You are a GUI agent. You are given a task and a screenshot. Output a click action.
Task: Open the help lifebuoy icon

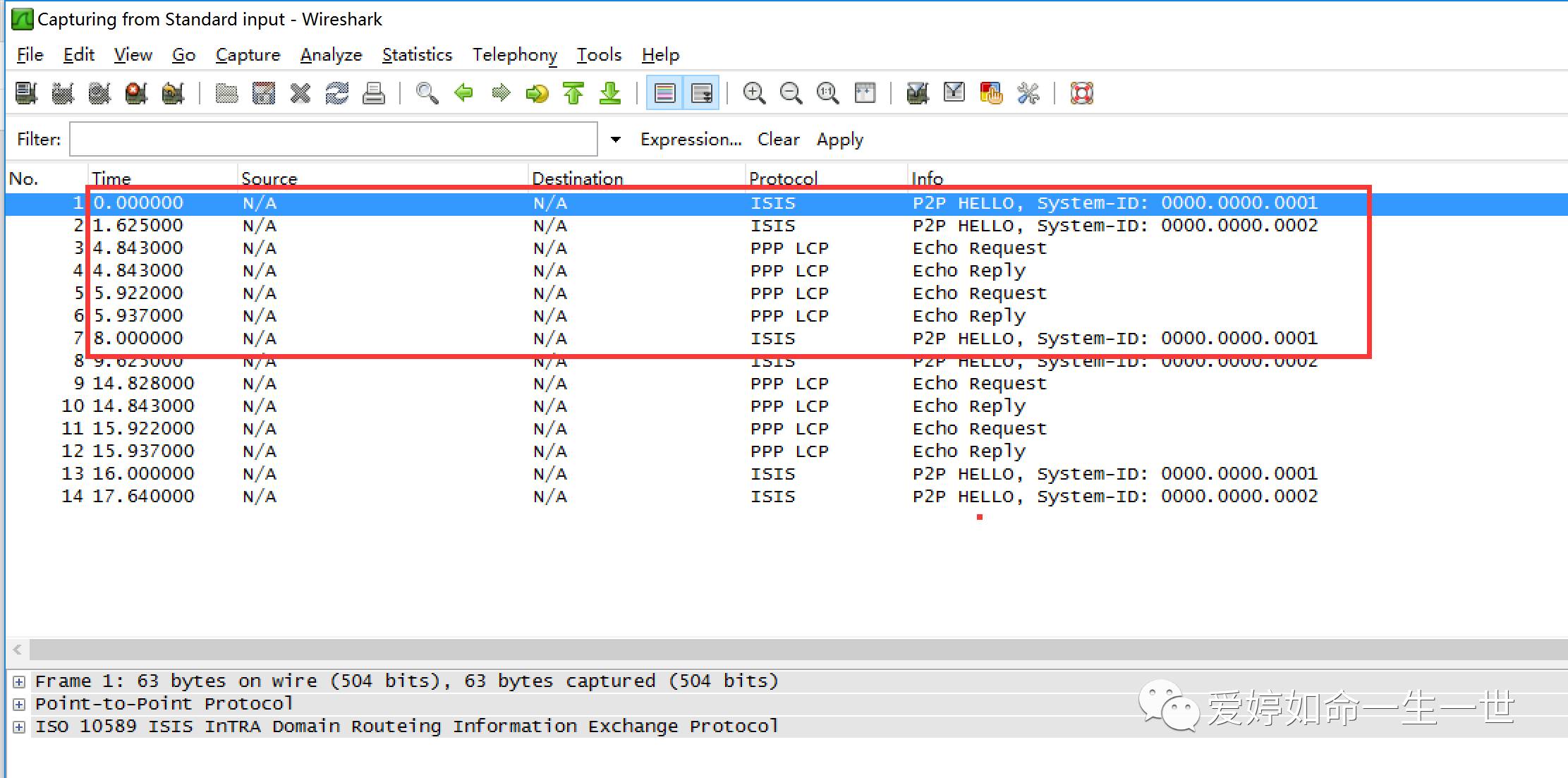[x=1081, y=93]
